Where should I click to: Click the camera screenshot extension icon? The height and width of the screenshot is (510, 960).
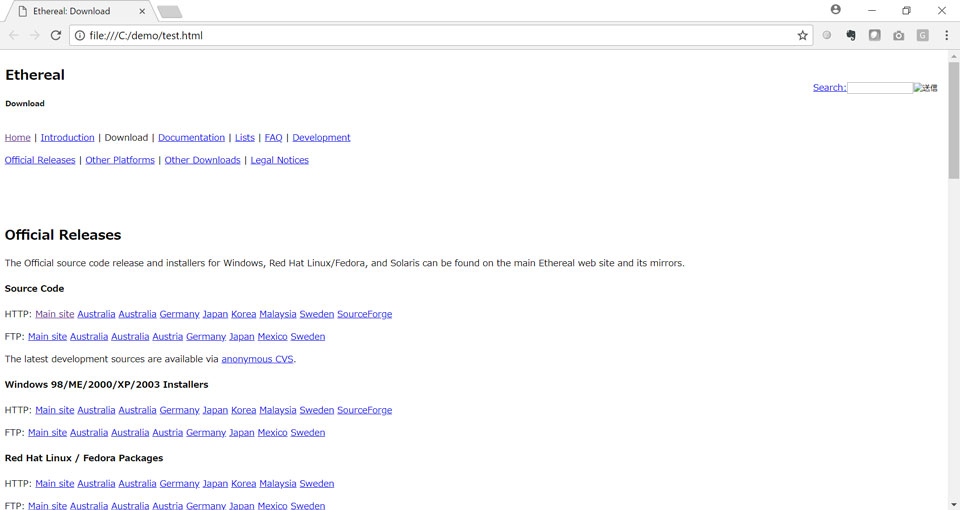pyautogui.click(x=898, y=36)
